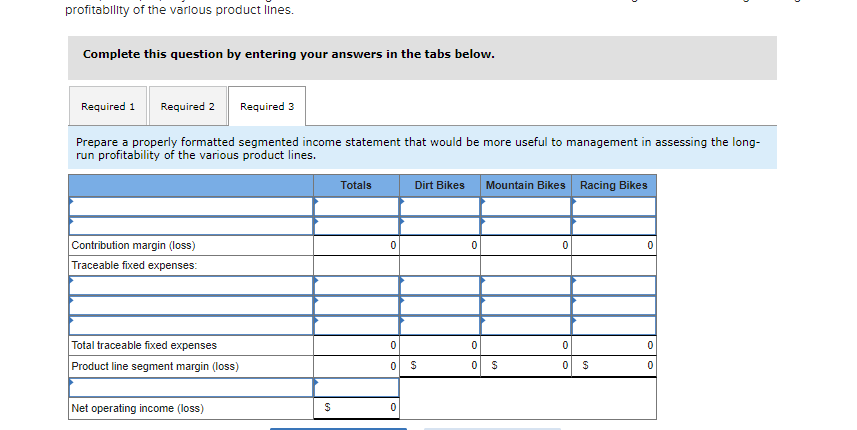Click Mountain Bikes cell in first row under headers

pyautogui.click(x=526, y=207)
